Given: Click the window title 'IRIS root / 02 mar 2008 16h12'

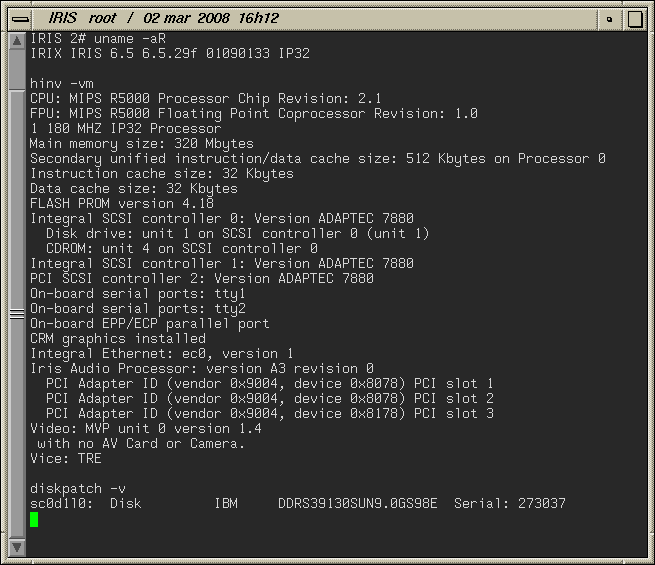Looking at the screenshot, I should 163,18.
